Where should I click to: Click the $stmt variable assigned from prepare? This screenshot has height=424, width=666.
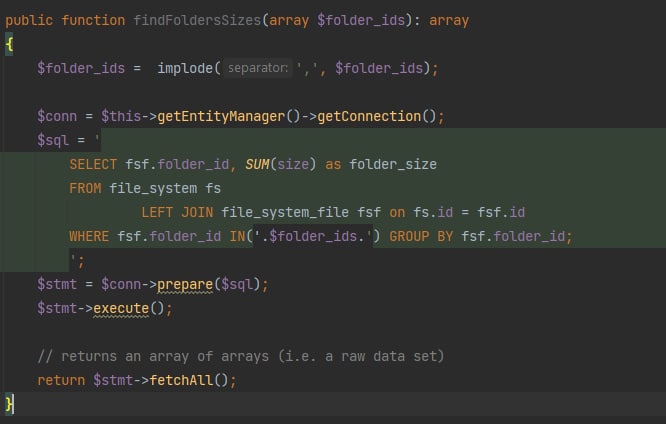point(57,284)
